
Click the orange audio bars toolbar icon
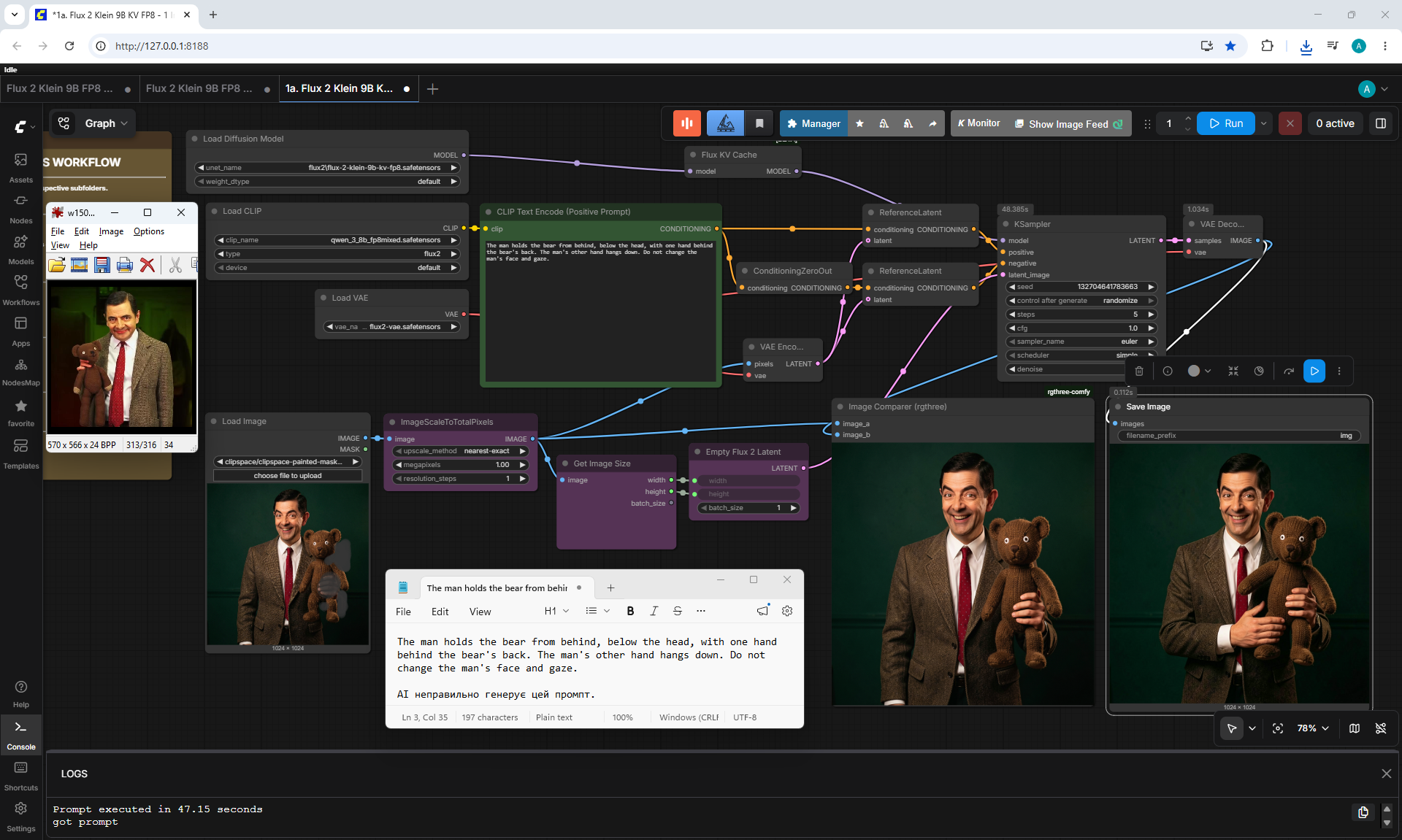[x=687, y=123]
